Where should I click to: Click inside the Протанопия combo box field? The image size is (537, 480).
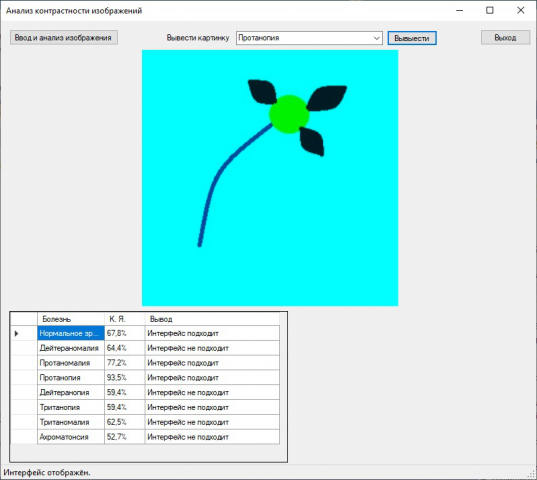coord(304,38)
